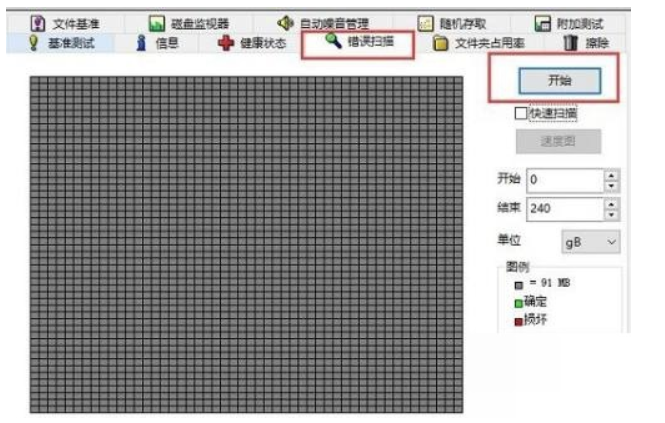Open the 自动噪音管理 tab
Screen dimensions: 665x423
[323, 23]
